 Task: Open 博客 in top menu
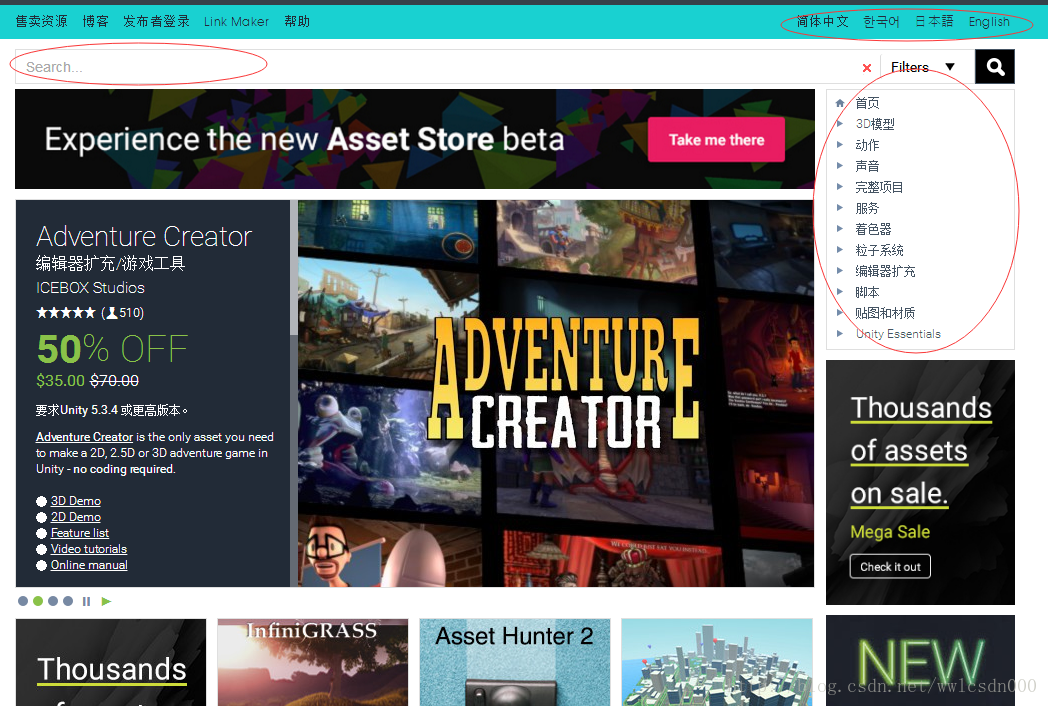(96, 21)
